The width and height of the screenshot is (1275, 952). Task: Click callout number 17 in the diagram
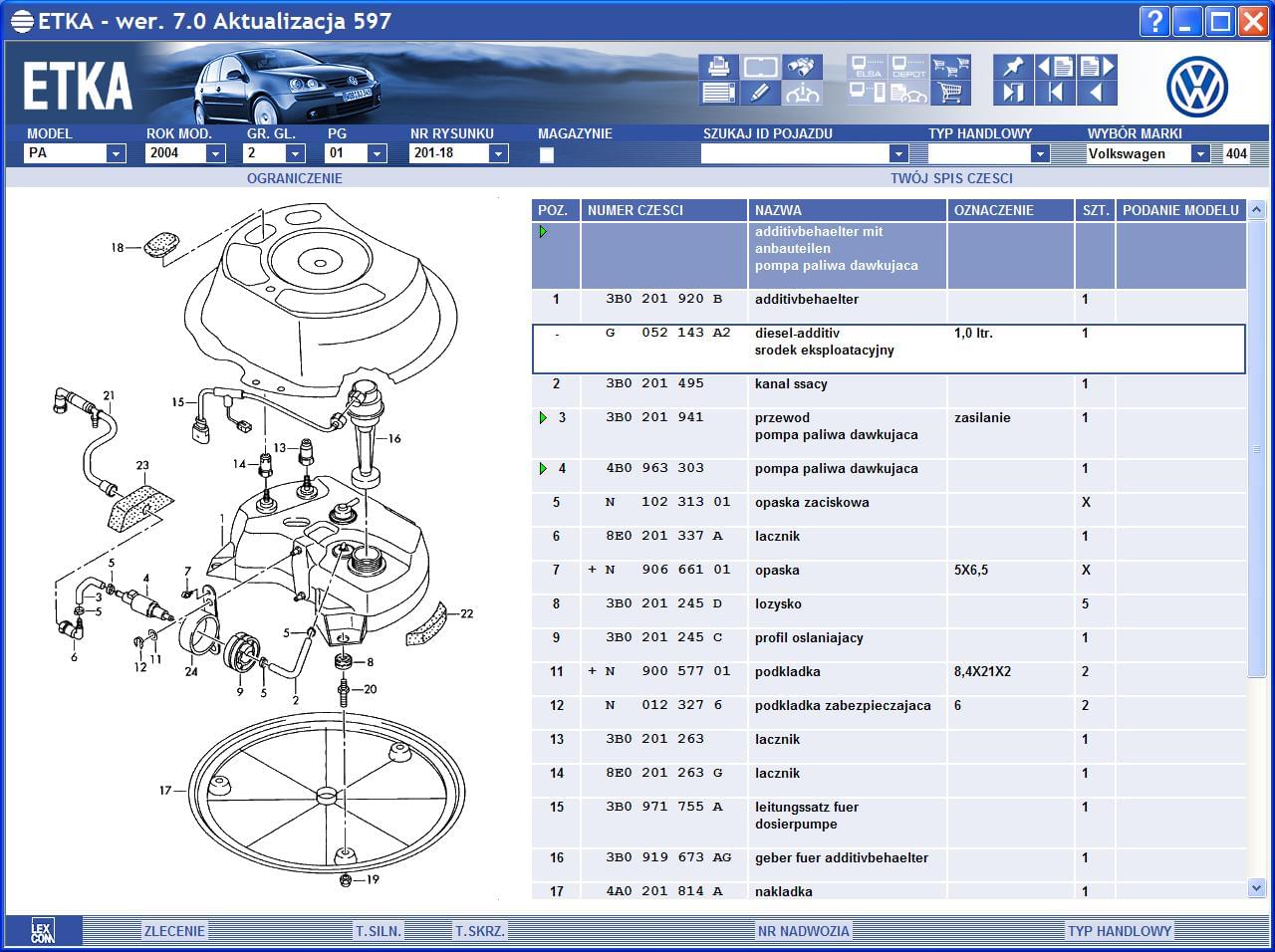[165, 791]
